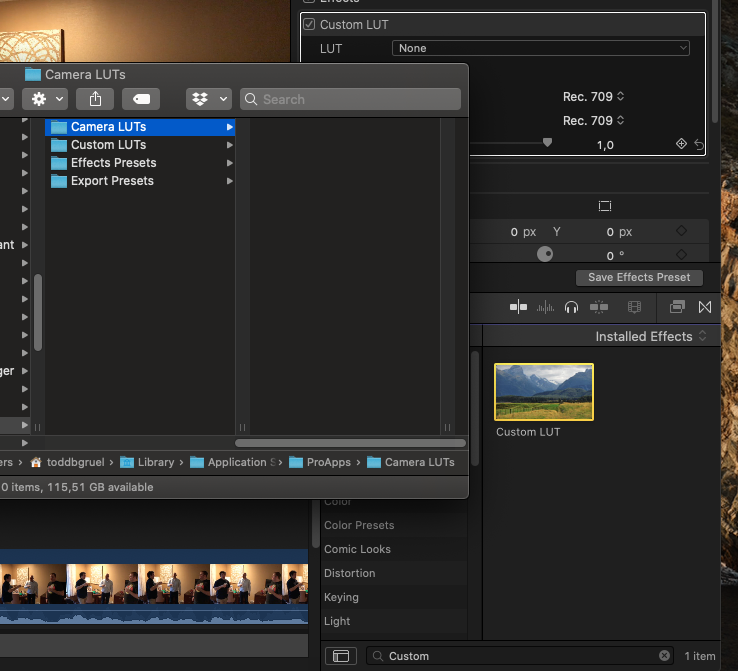Toggle timeline snapping icon

[518, 307]
